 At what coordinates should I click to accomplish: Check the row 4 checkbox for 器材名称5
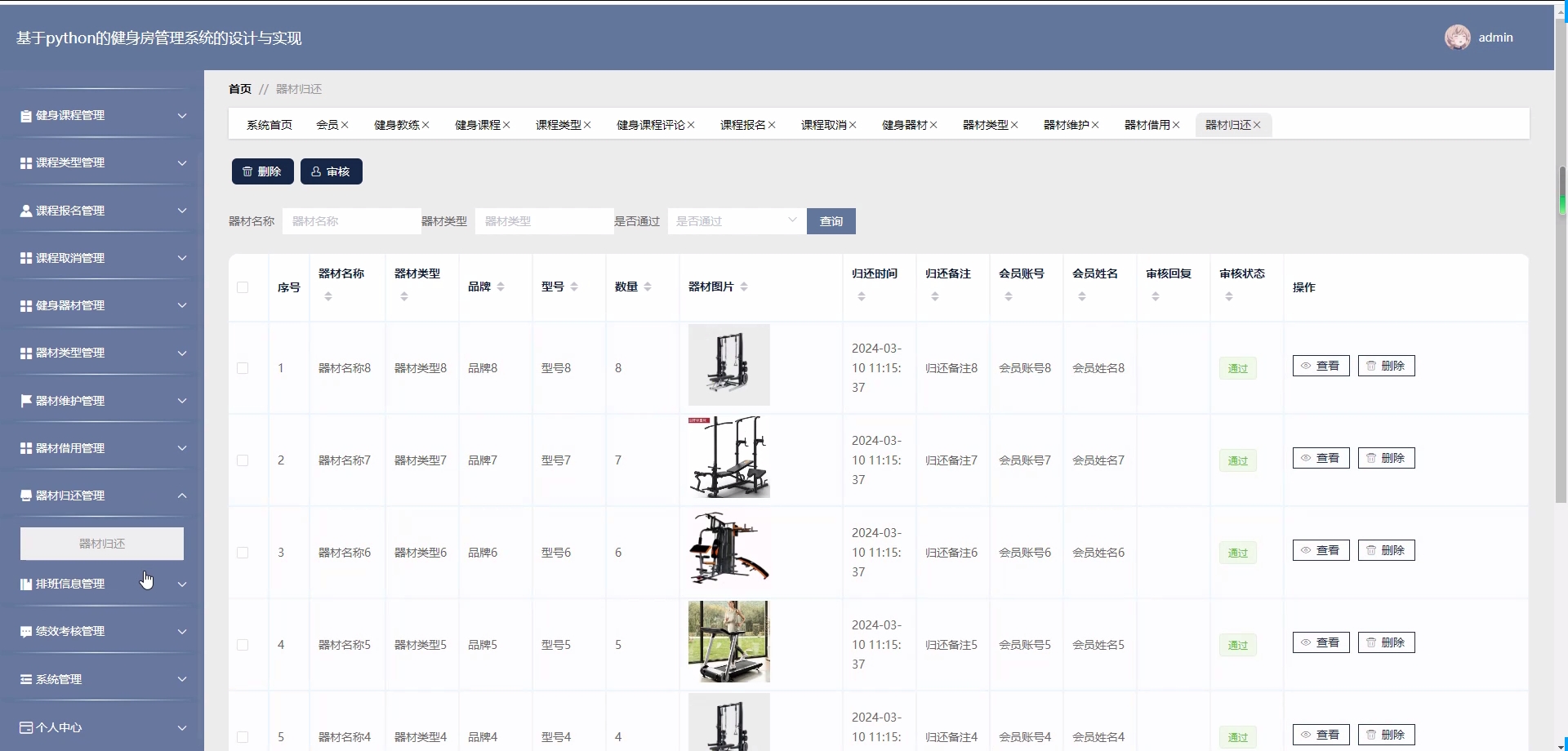point(243,645)
